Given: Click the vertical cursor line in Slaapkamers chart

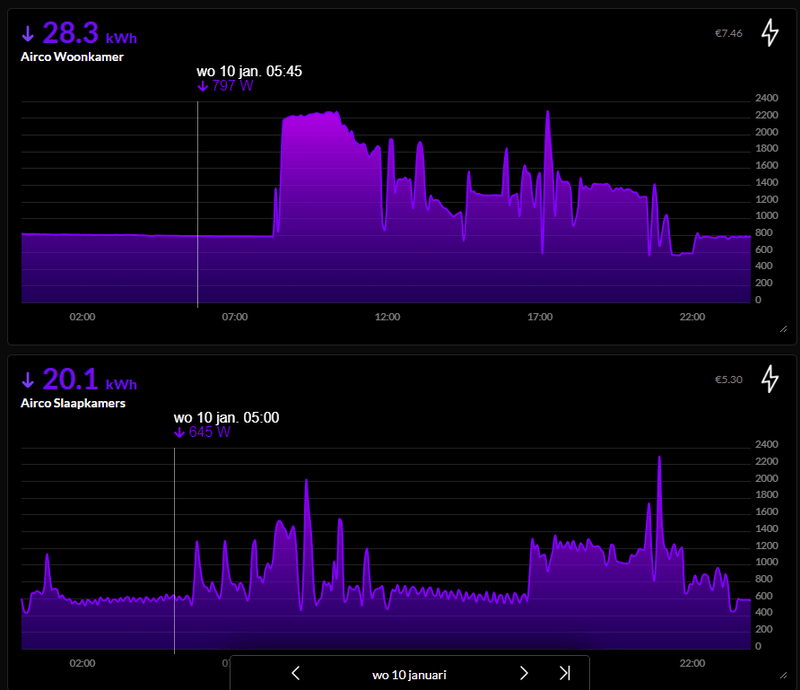Looking at the screenshot, I should (x=174, y=550).
